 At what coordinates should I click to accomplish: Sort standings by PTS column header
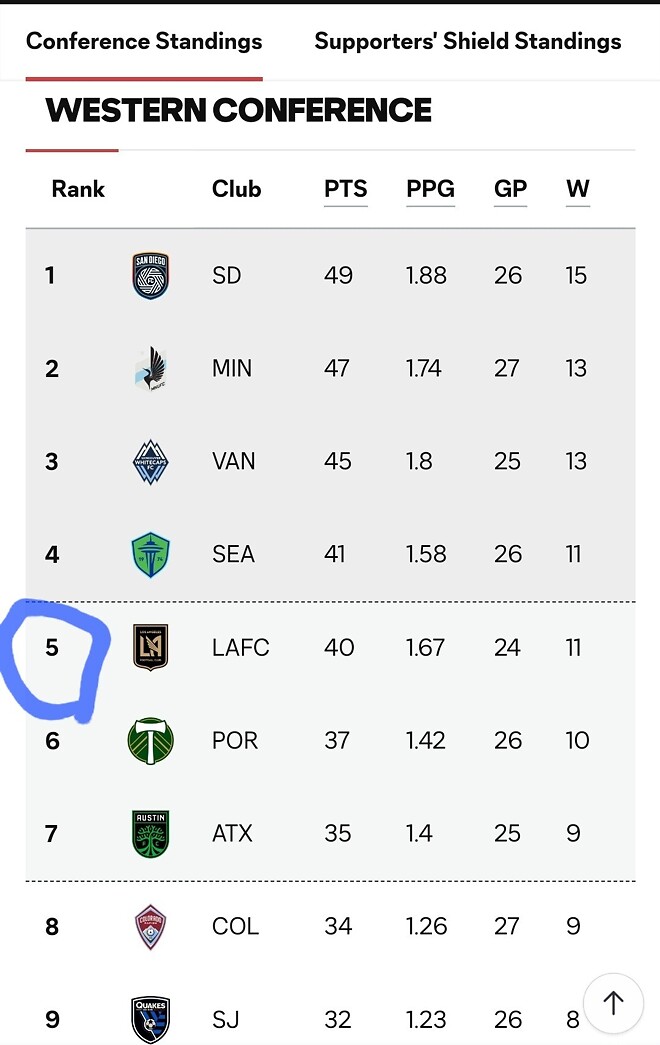[x=345, y=189]
